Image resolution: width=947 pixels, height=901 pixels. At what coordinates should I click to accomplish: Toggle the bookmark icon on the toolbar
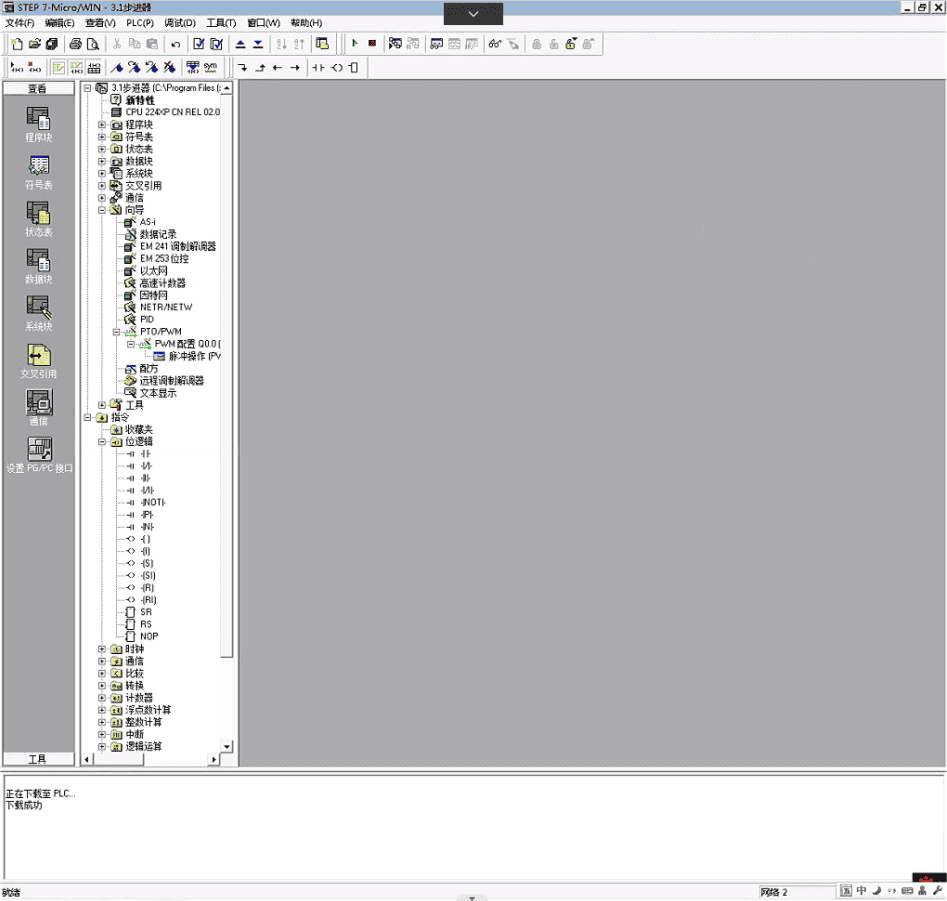coord(117,67)
